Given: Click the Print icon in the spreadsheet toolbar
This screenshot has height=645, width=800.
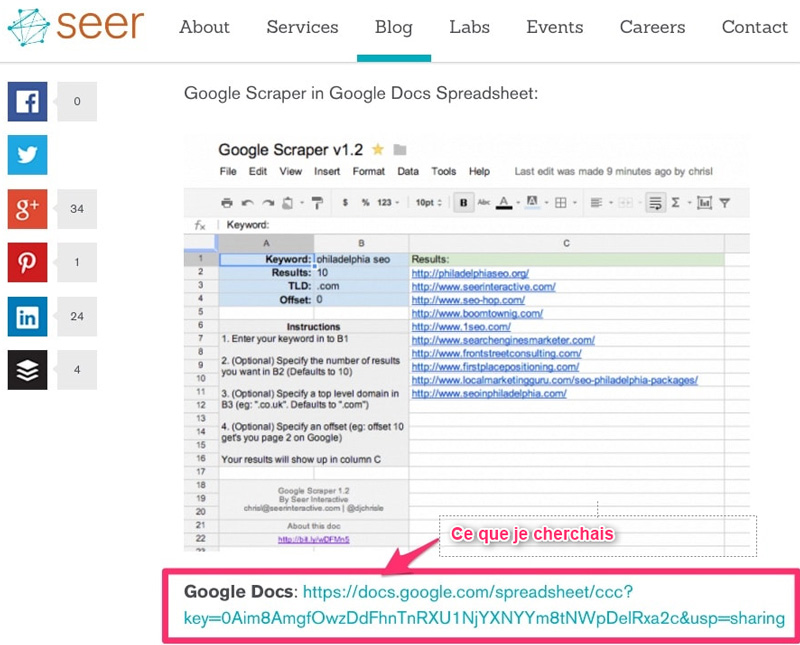Looking at the screenshot, I should [x=227, y=203].
